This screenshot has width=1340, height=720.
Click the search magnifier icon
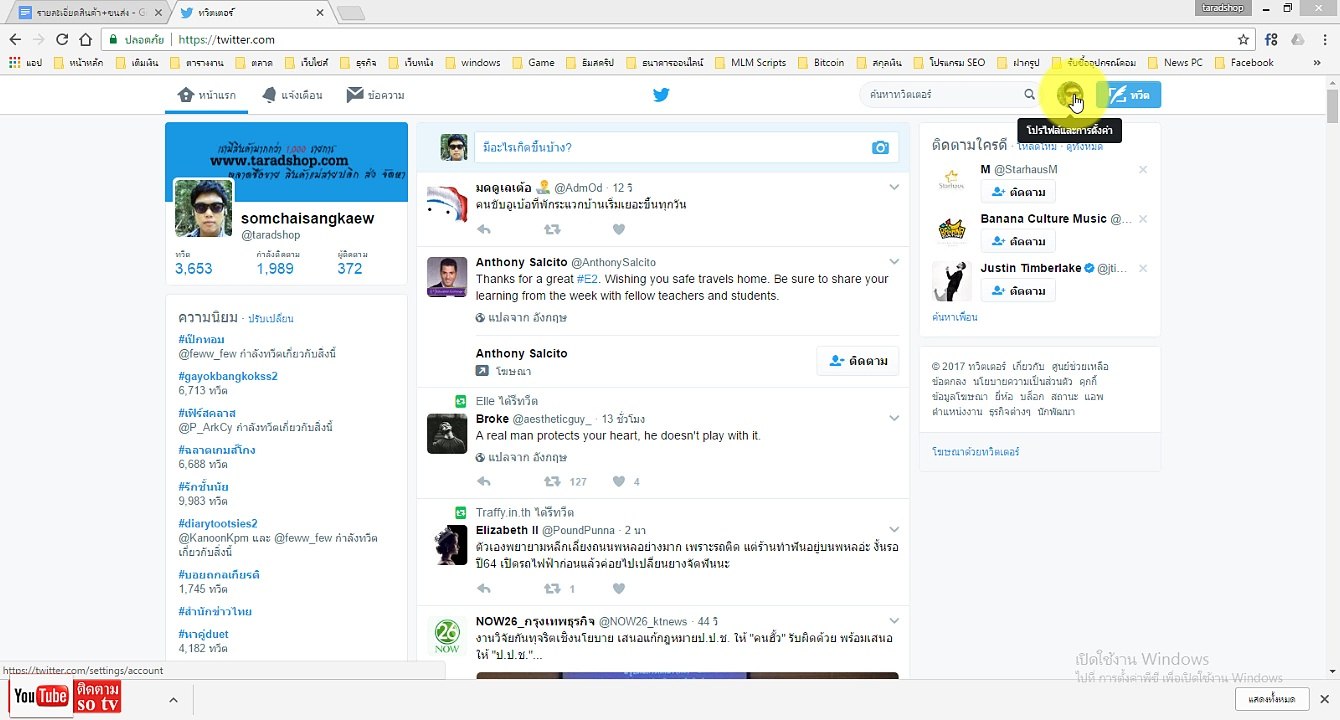click(1029, 95)
